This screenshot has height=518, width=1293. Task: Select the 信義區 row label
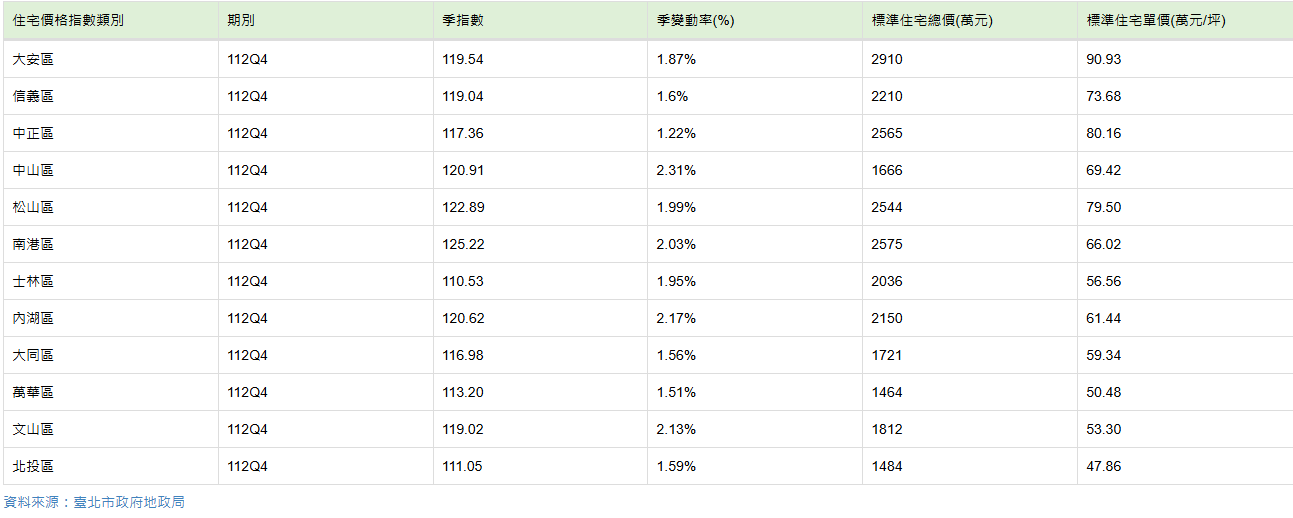pyautogui.click(x=33, y=96)
